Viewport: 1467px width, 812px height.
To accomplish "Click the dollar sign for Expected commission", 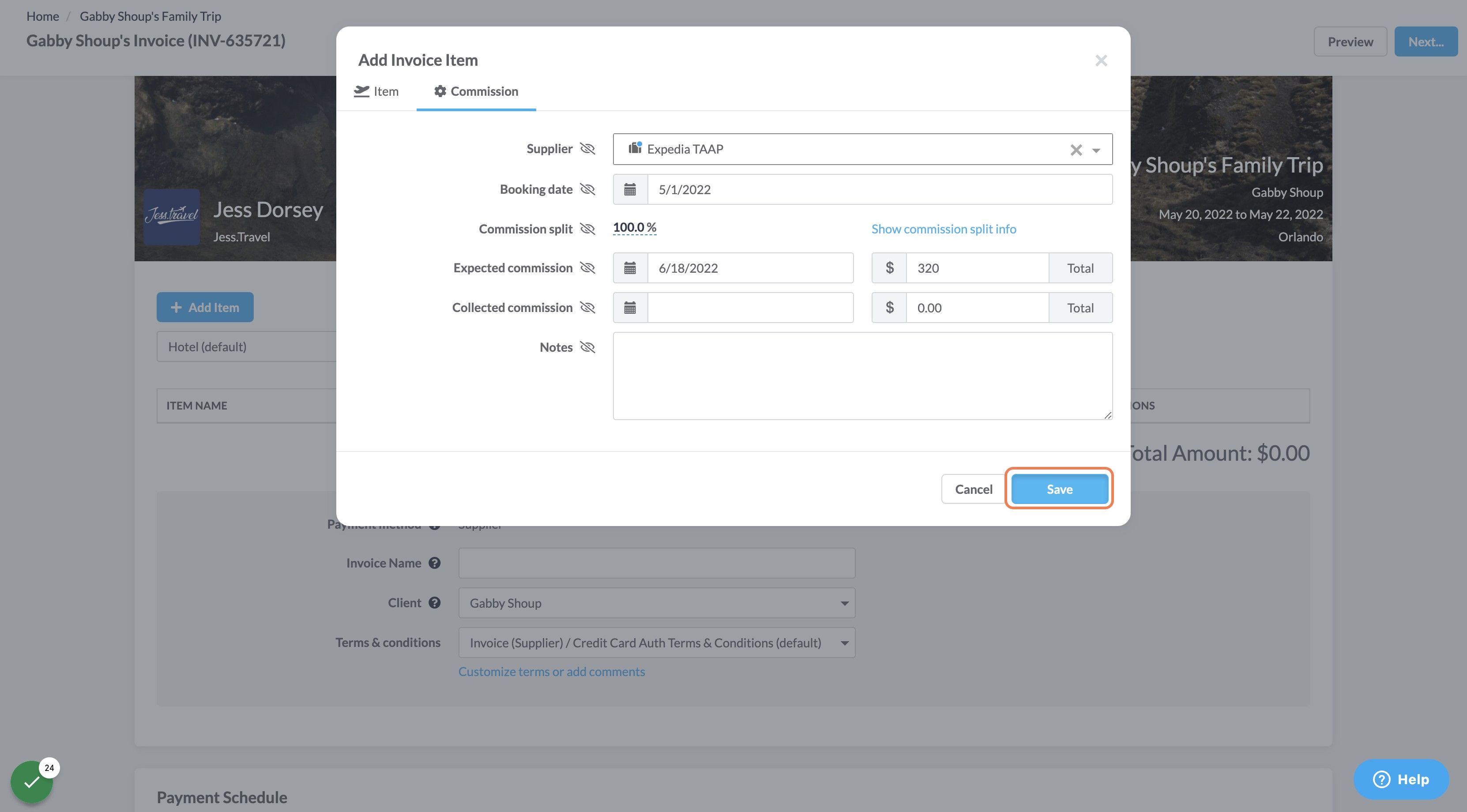I will 889,268.
